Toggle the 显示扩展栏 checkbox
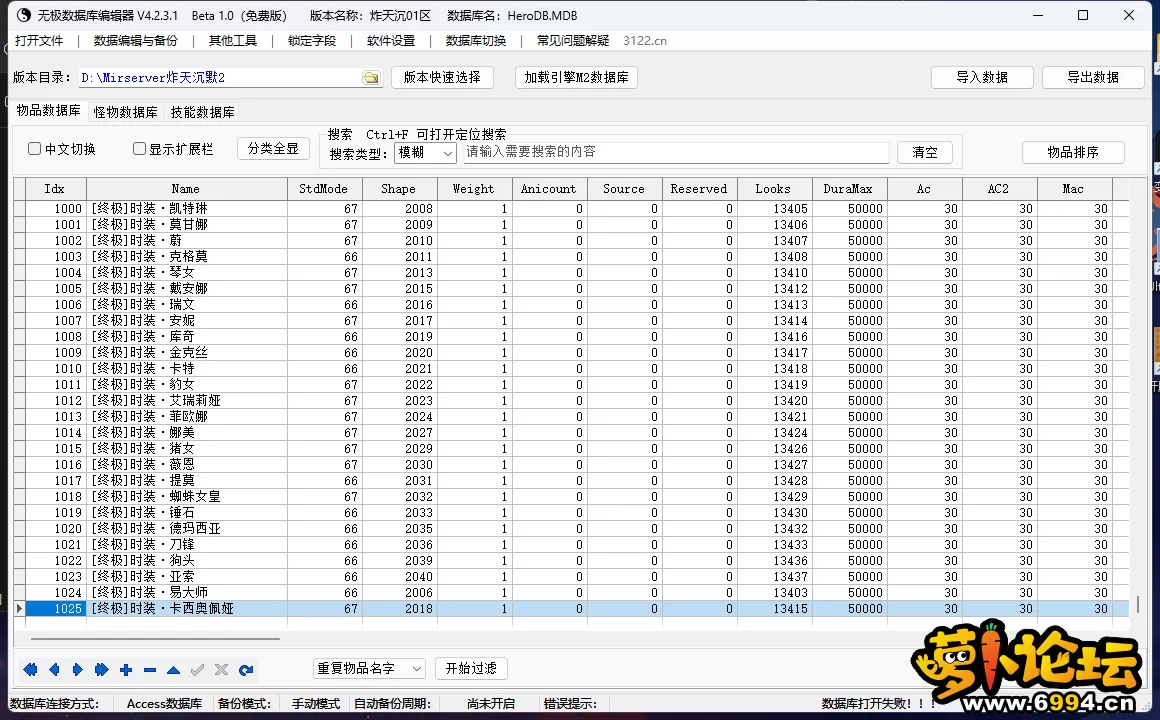The height and width of the screenshot is (720, 1160). [140, 149]
